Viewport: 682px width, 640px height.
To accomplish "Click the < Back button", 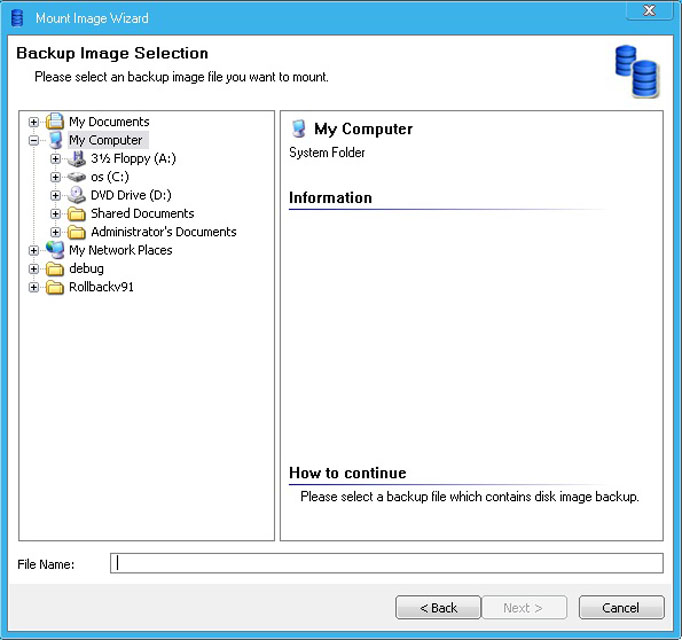I will pos(438,607).
